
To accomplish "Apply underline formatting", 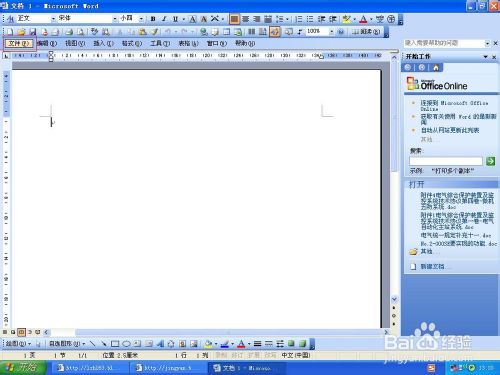I will [x=175, y=19].
